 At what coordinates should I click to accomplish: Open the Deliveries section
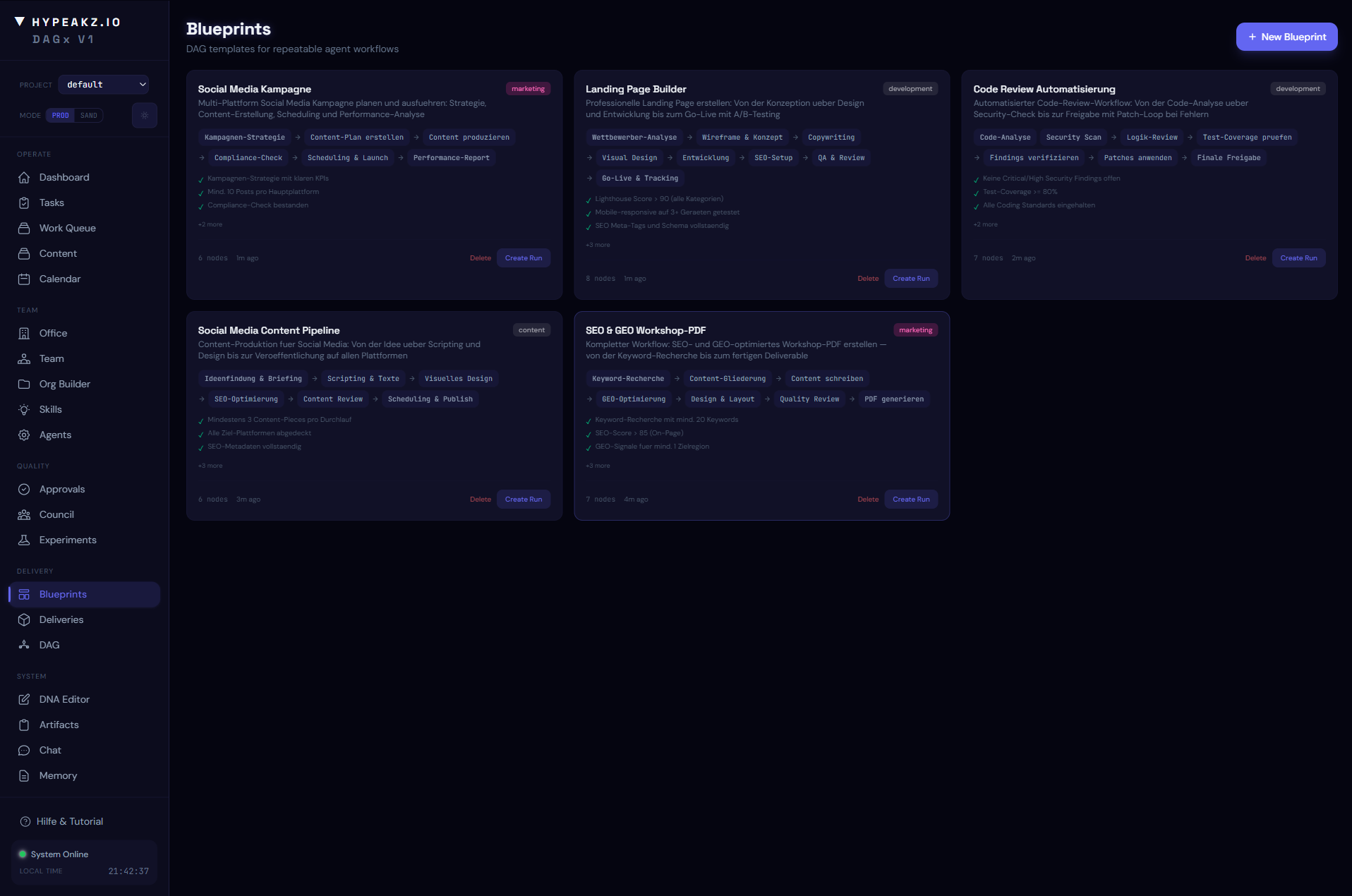pyautogui.click(x=60, y=619)
